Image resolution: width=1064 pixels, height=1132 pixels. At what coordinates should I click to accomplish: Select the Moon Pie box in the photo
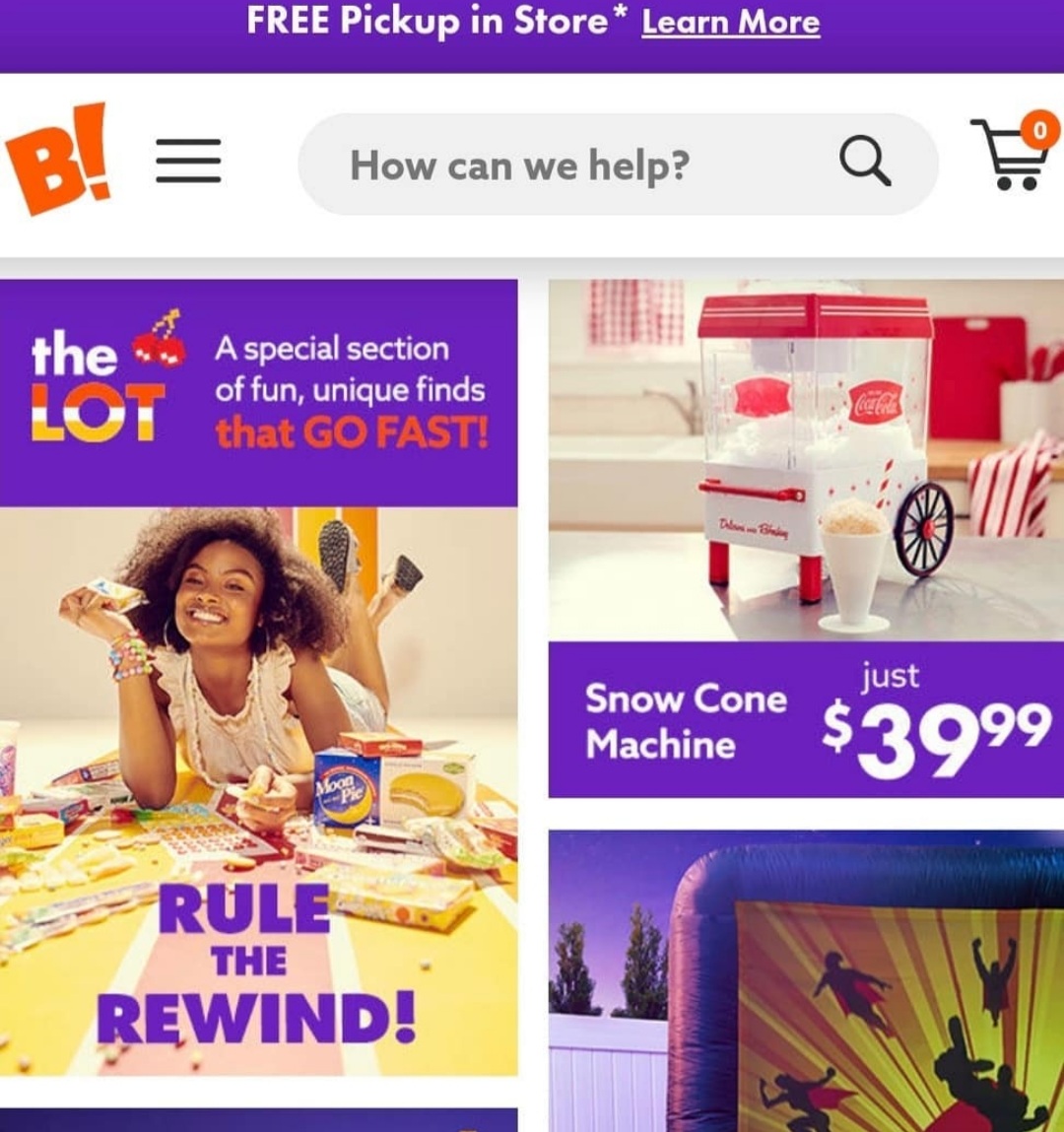pyautogui.click(x=347, y=788)
